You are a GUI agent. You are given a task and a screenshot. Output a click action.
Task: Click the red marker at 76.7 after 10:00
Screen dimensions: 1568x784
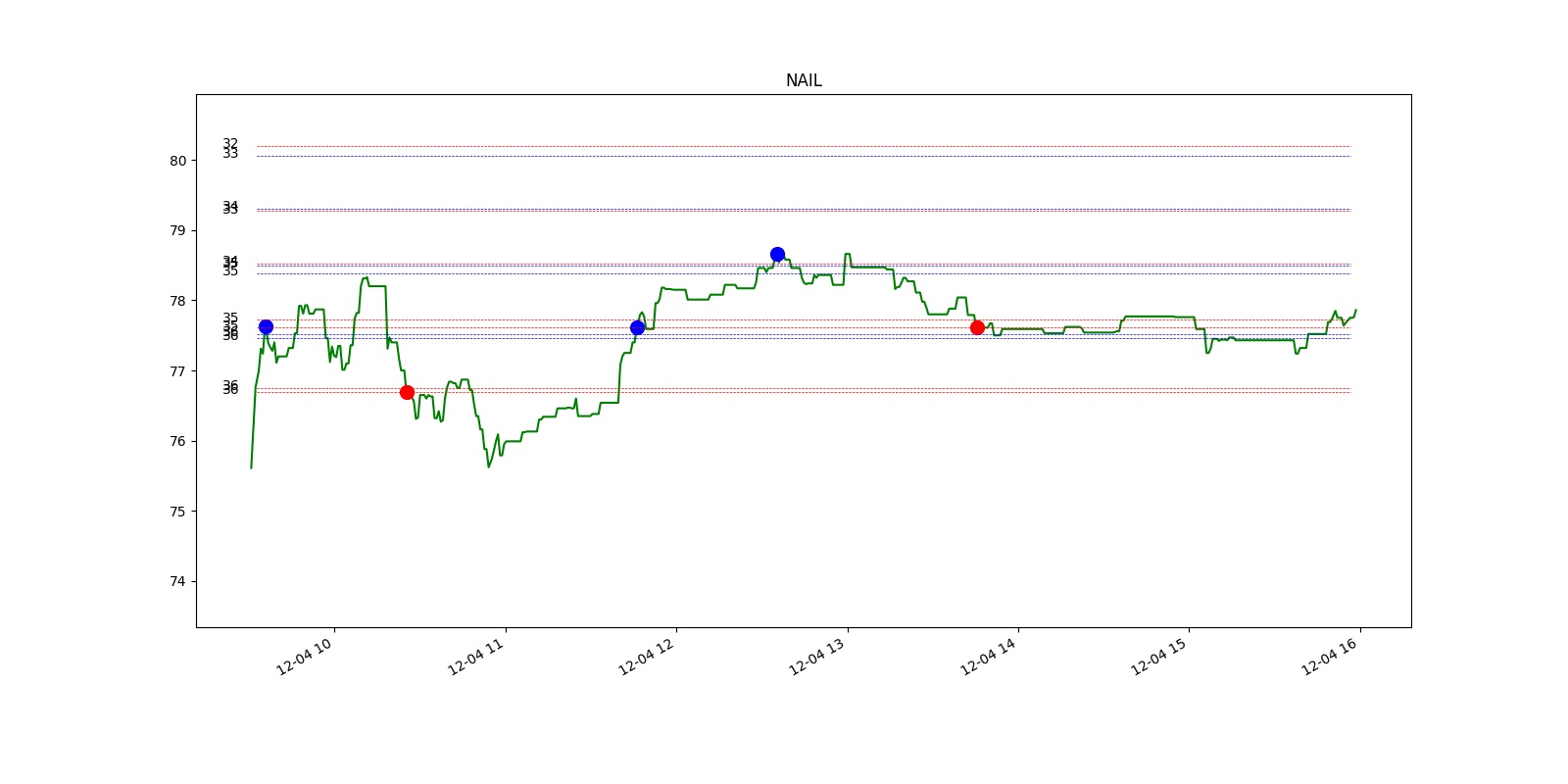[407, 392]
